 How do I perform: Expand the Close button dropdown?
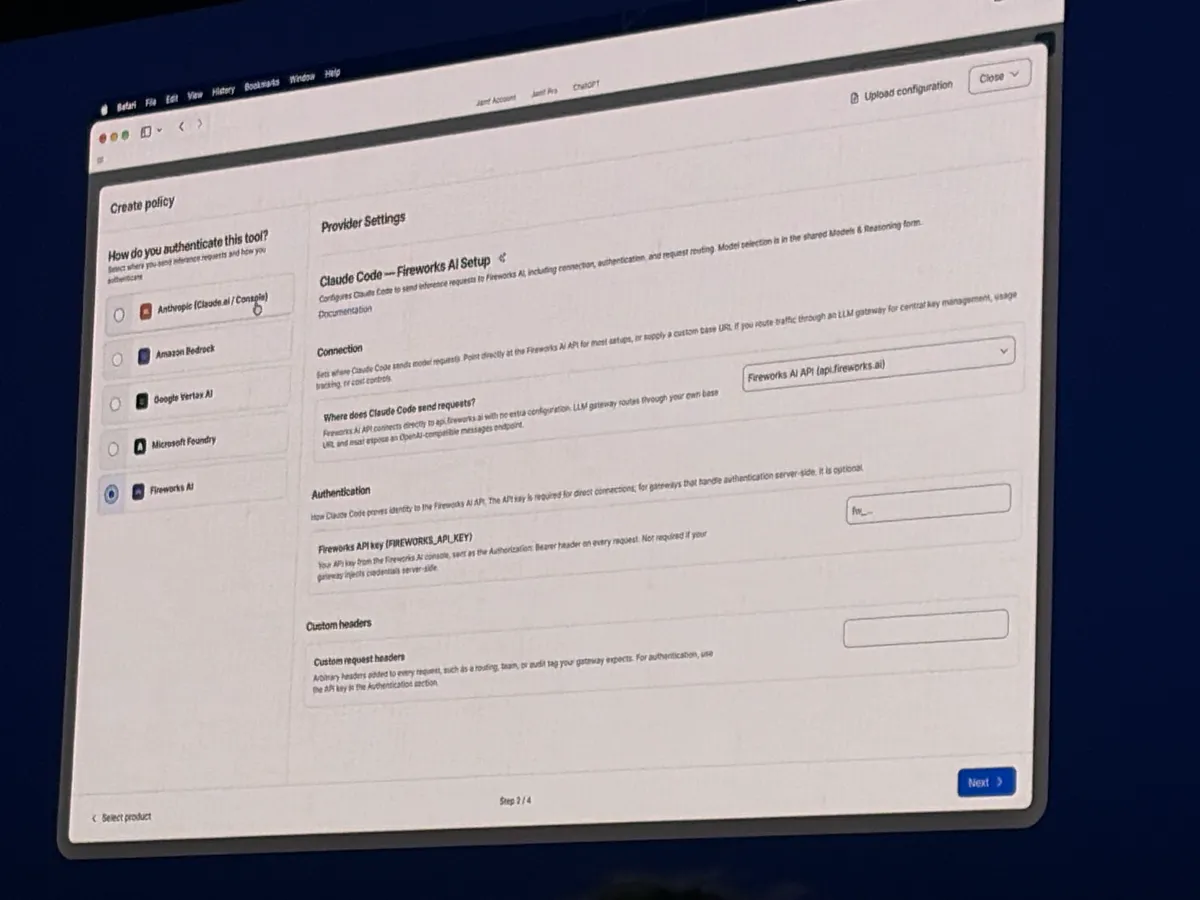(999, 76)
